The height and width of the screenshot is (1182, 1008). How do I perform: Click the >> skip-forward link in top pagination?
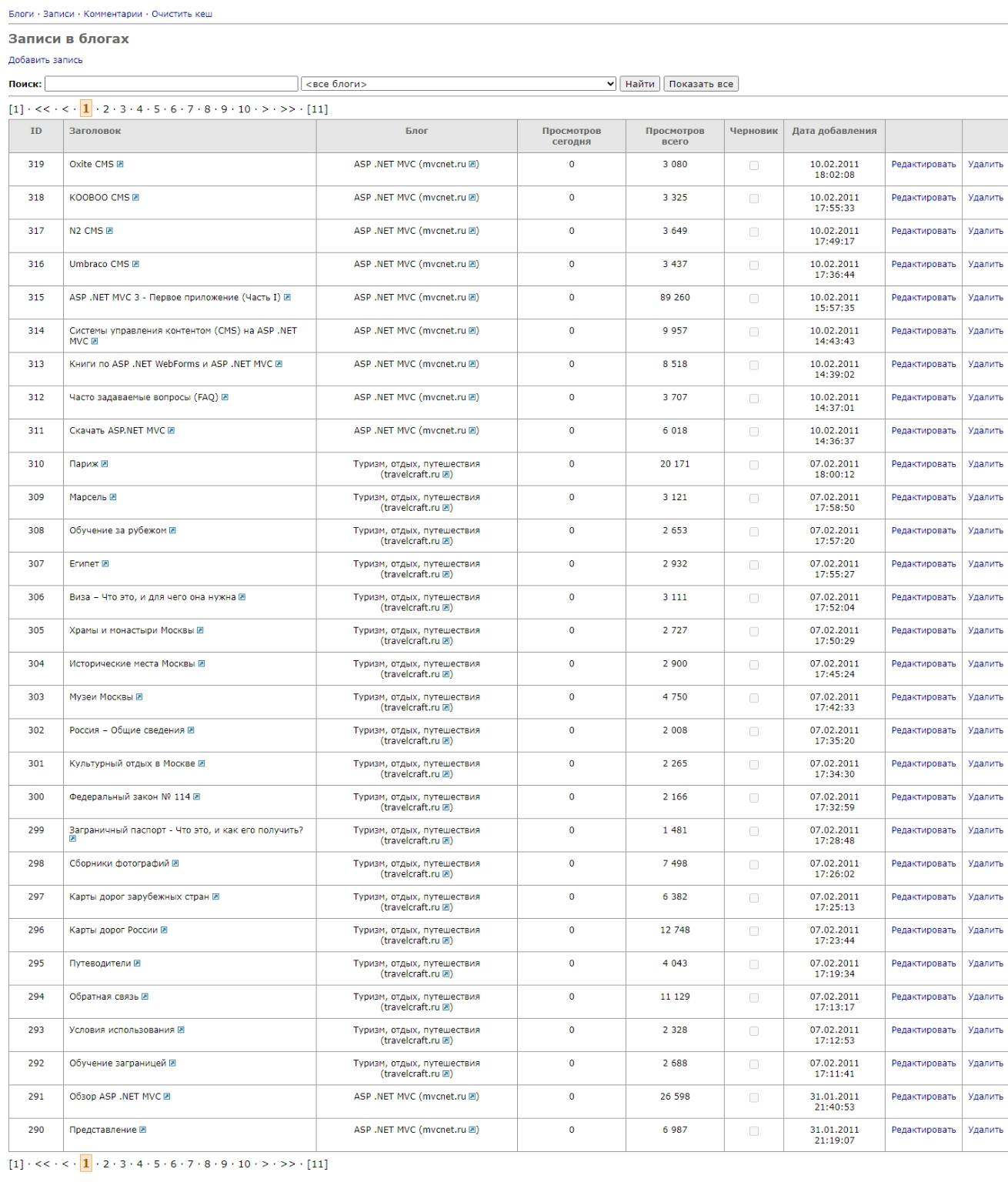[x=288, y=109]
